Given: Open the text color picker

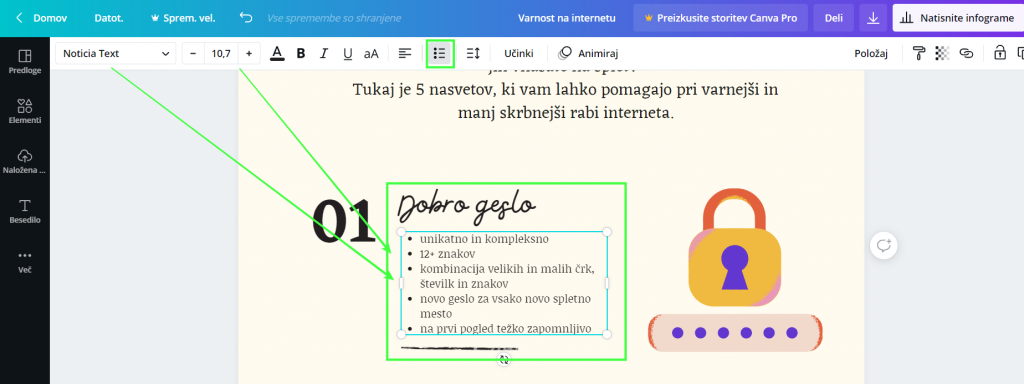Looking at the screenshot, I should 278,54.
